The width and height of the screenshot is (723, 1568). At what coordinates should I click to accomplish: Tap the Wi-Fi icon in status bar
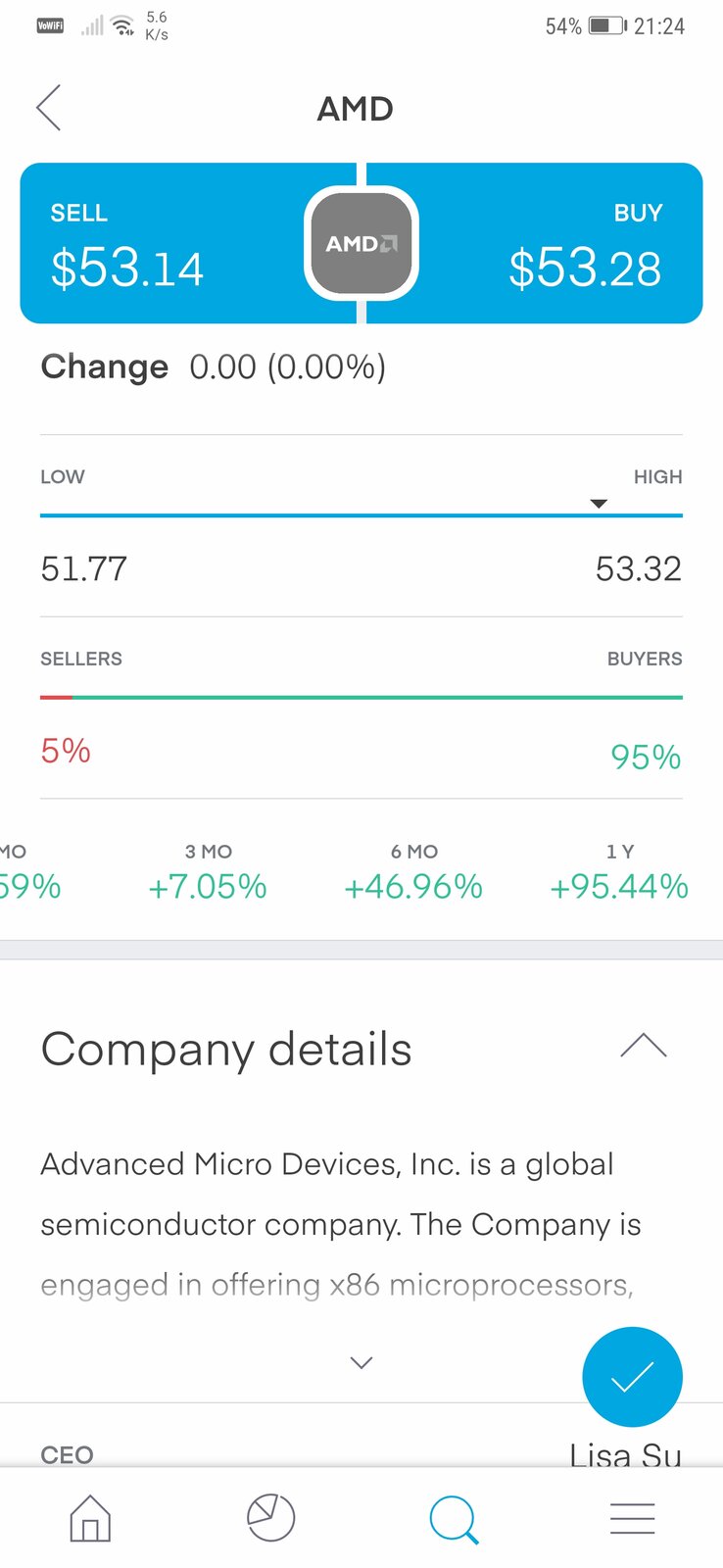pyautogui.click(x=123, y=26)
